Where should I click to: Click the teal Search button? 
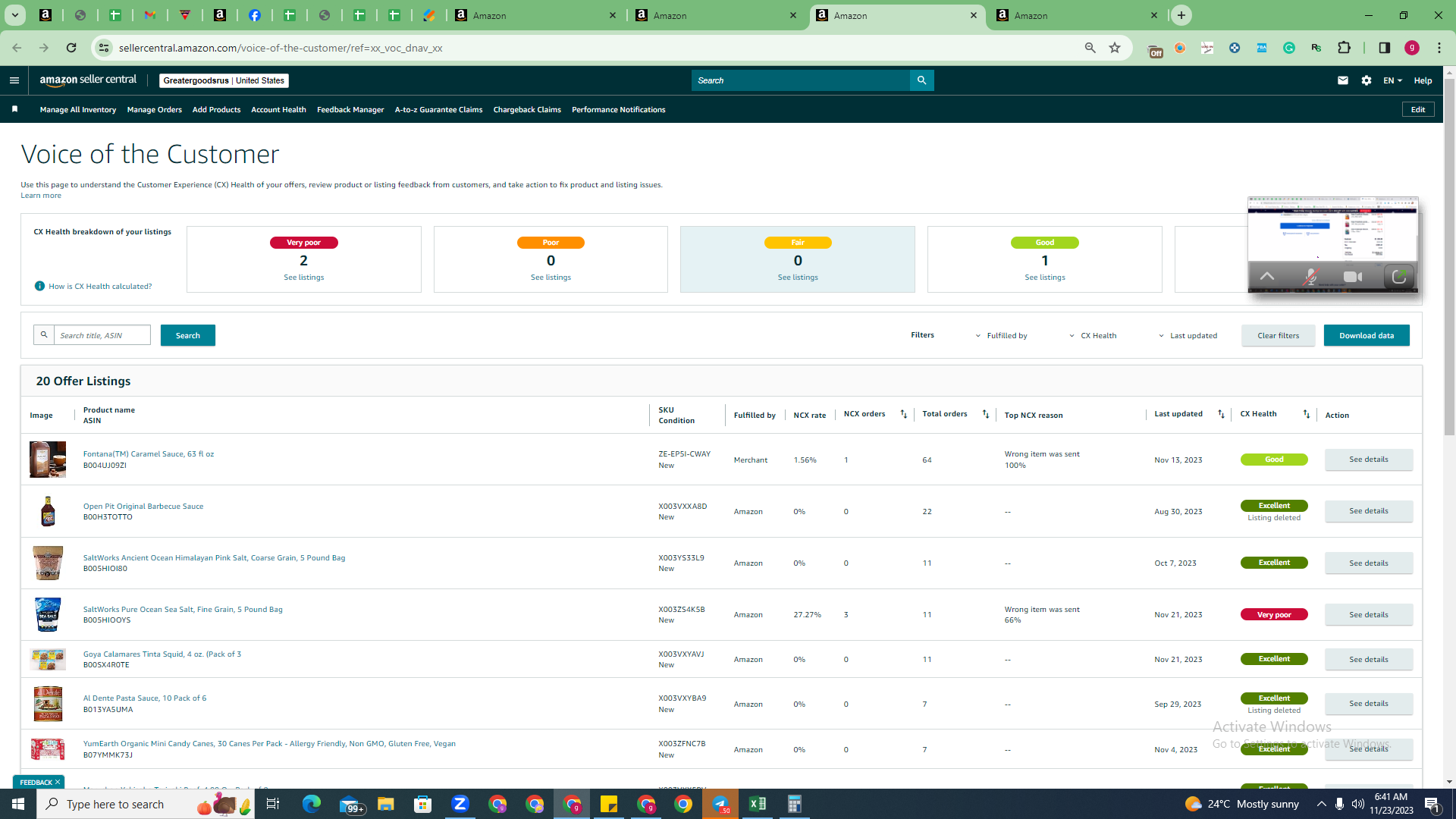187,335
